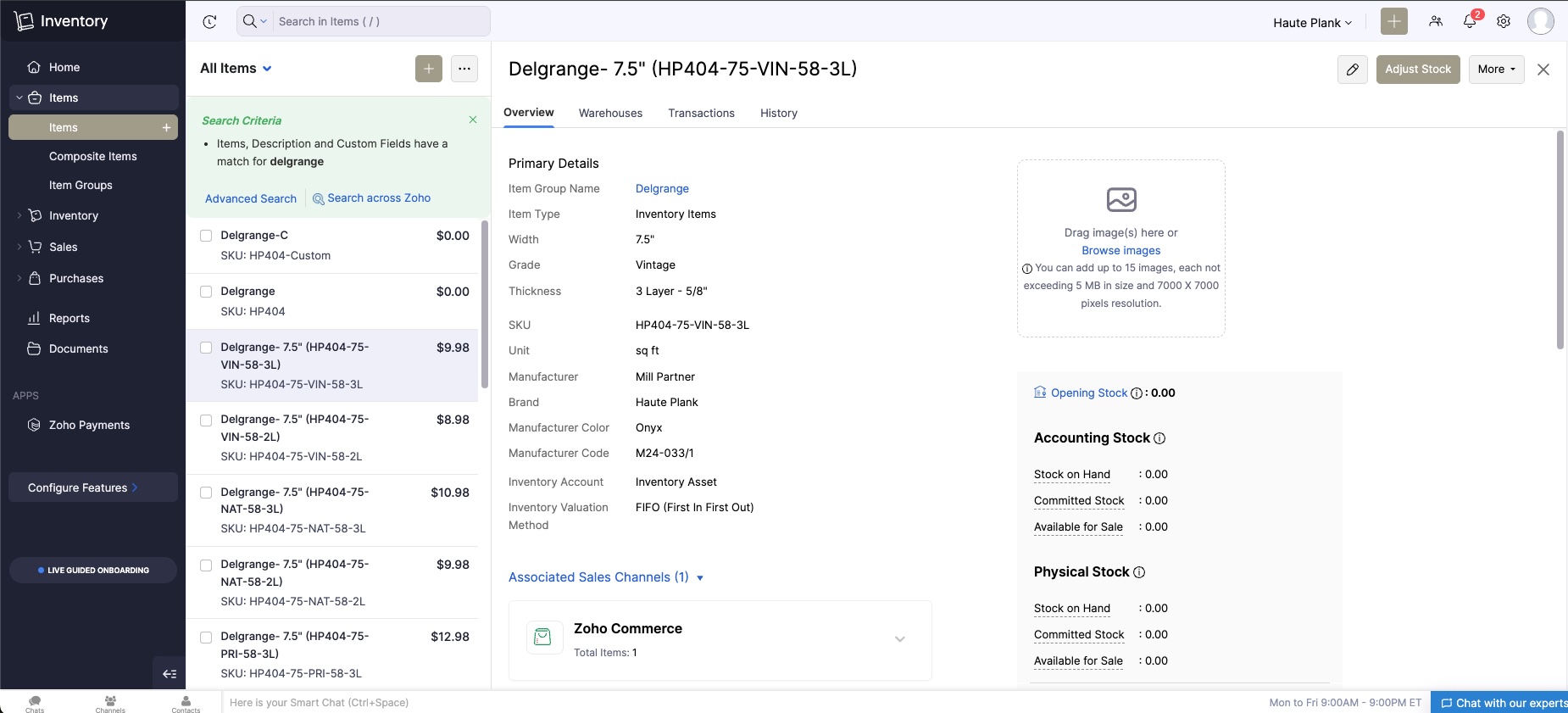Add new item via sidebar Items plus

click(166, 127)
